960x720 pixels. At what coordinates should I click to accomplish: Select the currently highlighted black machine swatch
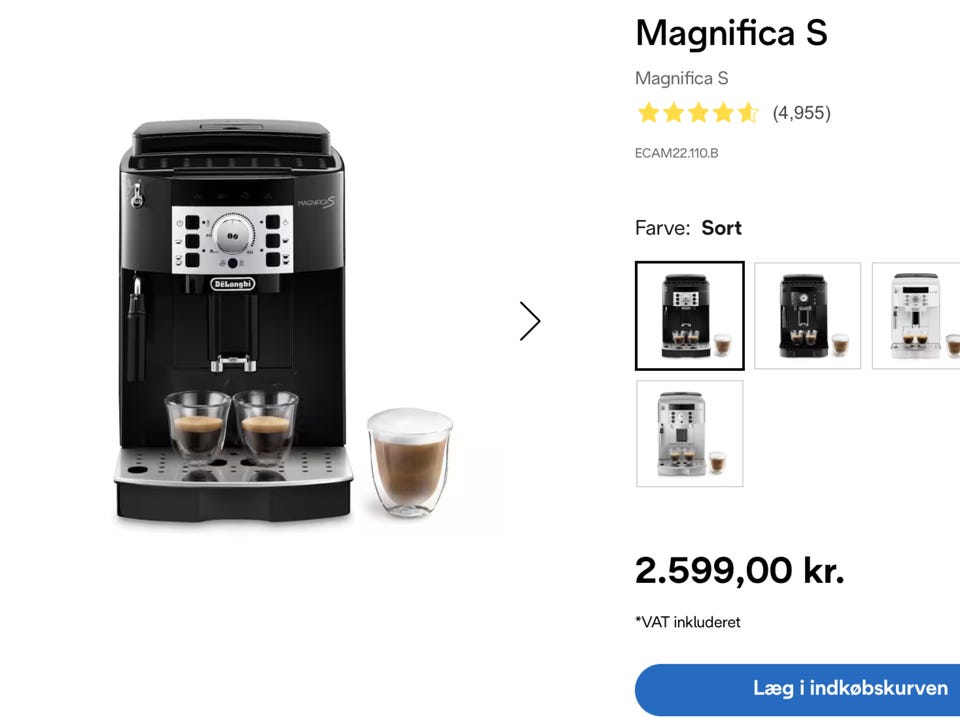pyautogui.click(x=690, y=316)
